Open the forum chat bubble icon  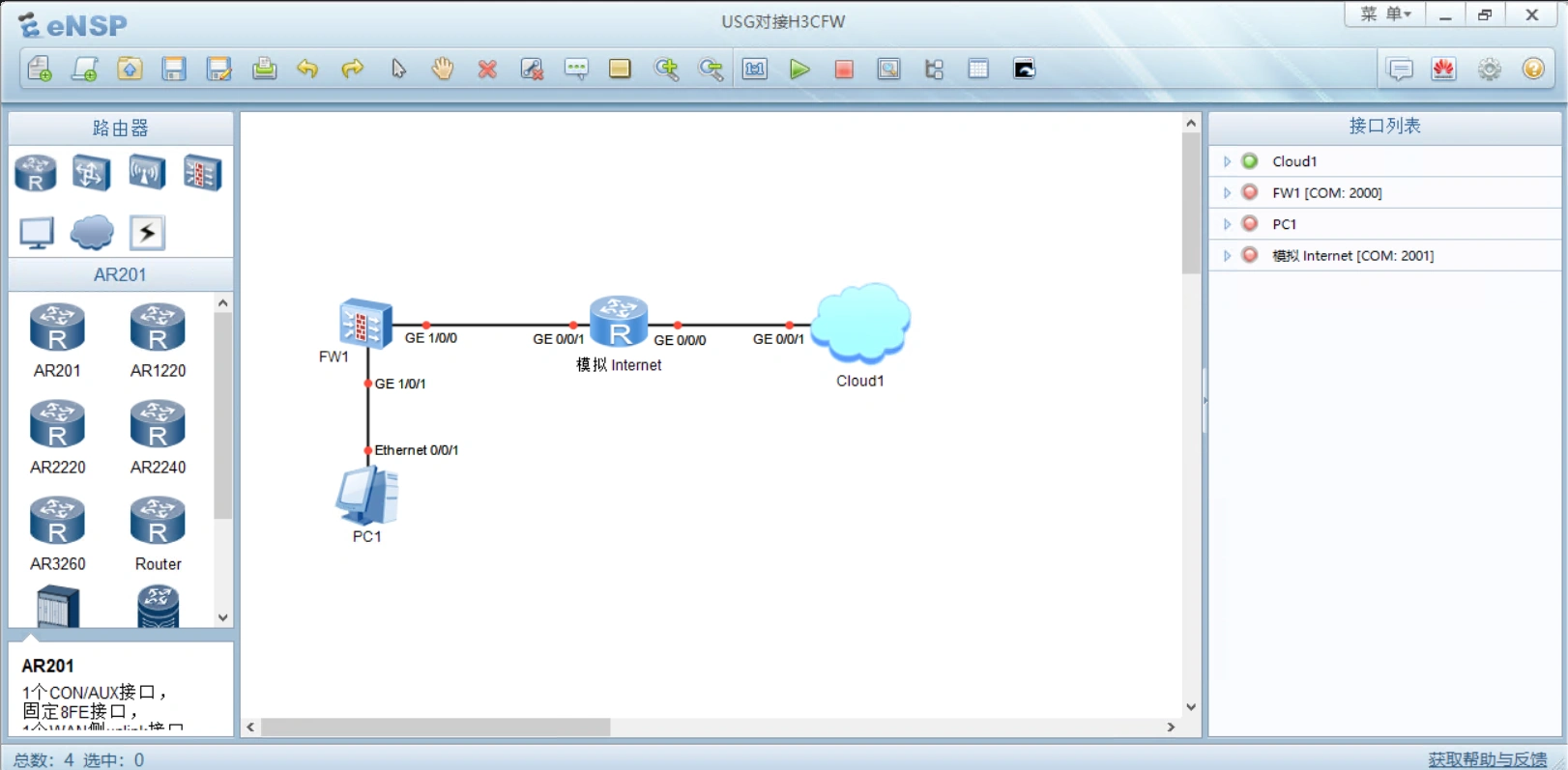click(x=1400, y=69)
